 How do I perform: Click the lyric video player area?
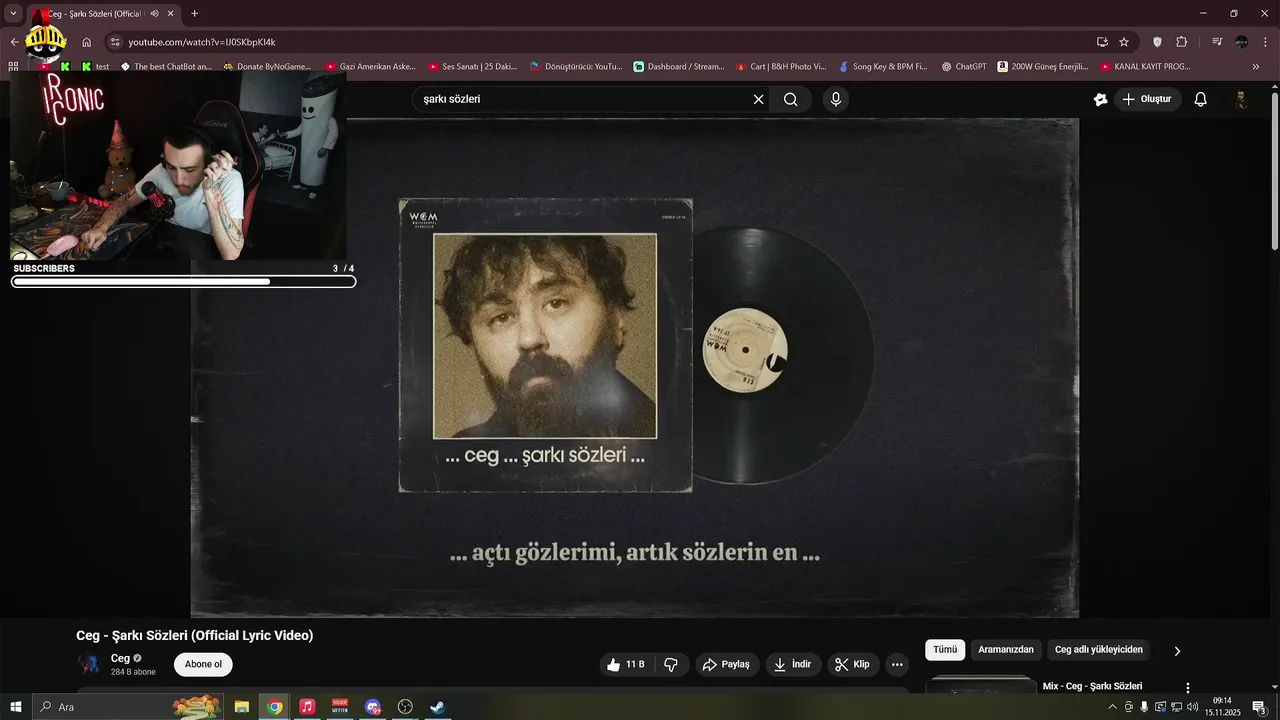tap(635, 368)
